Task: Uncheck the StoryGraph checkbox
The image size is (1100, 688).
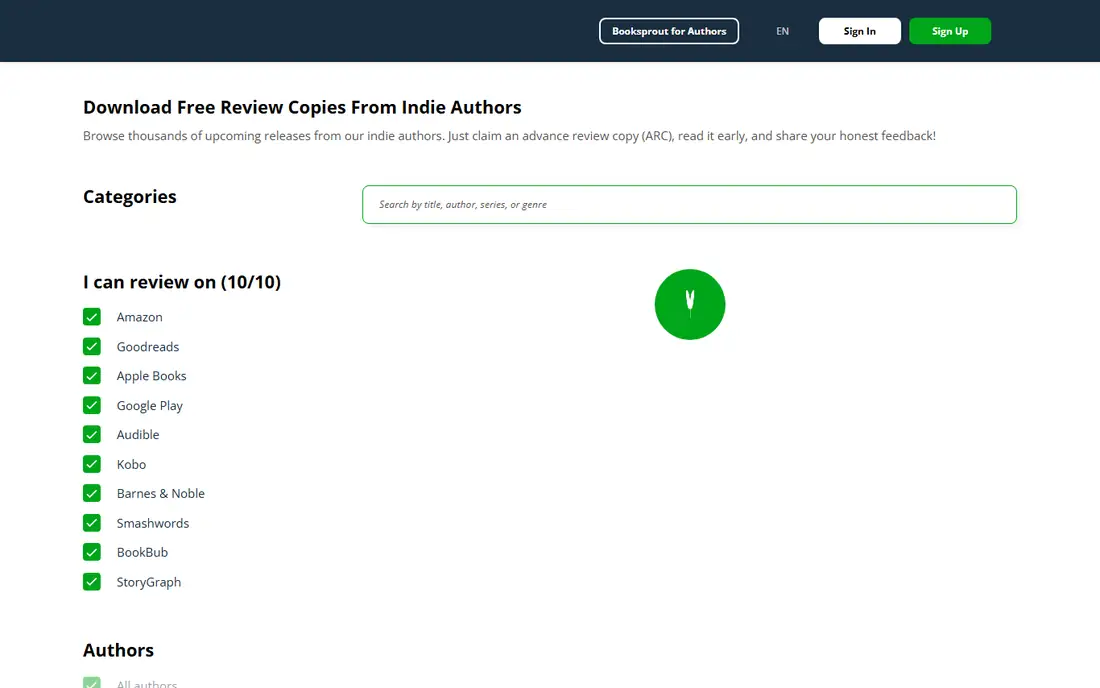Action: coord(92,582)
